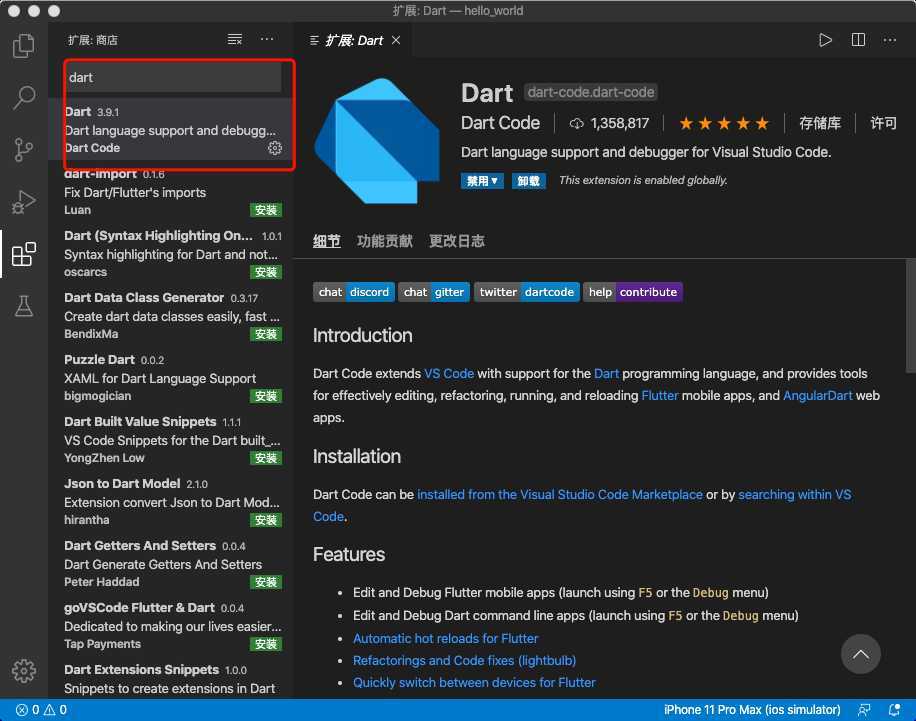The height and width of the screenshot is (721, 916).
Task: Install the Puzzle Dart extension
Action: [266, 396]
